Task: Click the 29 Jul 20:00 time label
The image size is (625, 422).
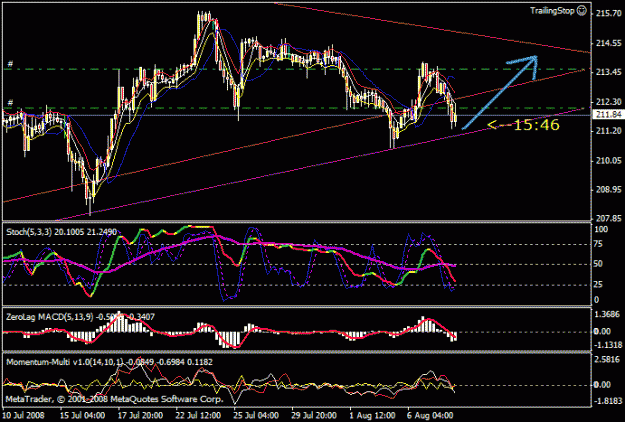Action: 314,416
